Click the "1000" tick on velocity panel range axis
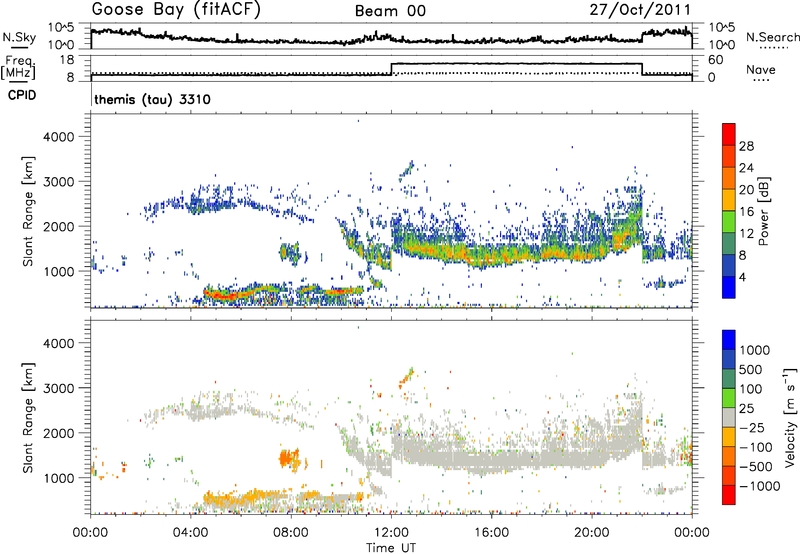800x554 pixels. coord(59,478)
